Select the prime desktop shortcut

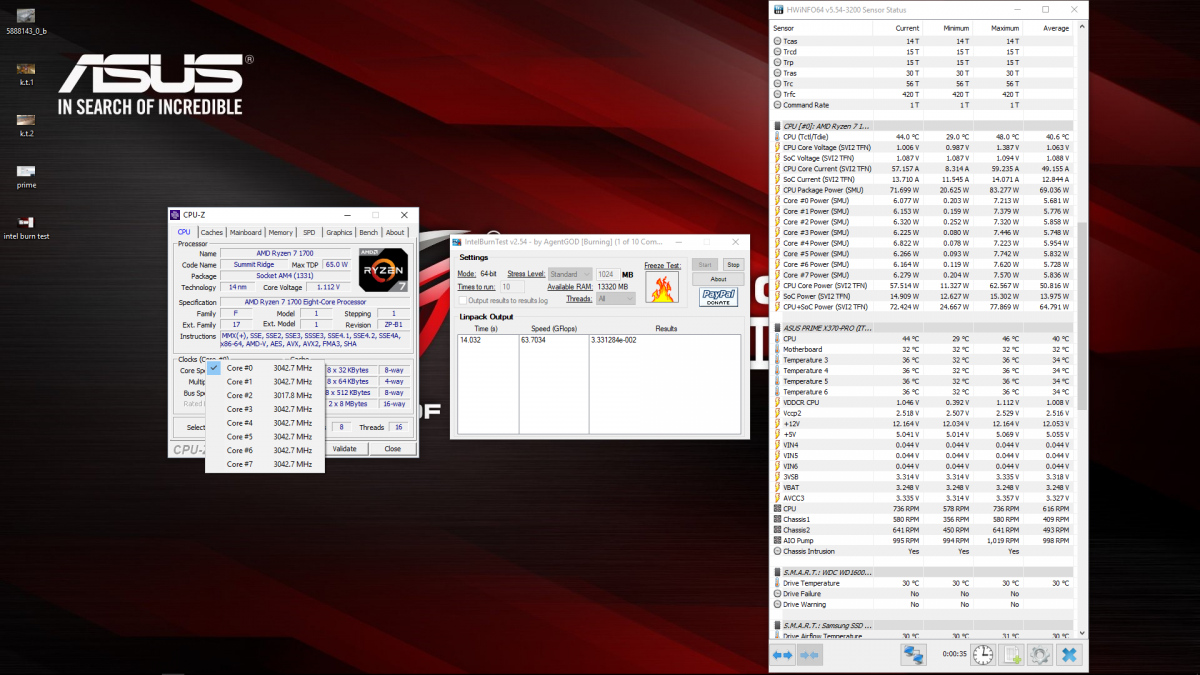coord(27,176)
